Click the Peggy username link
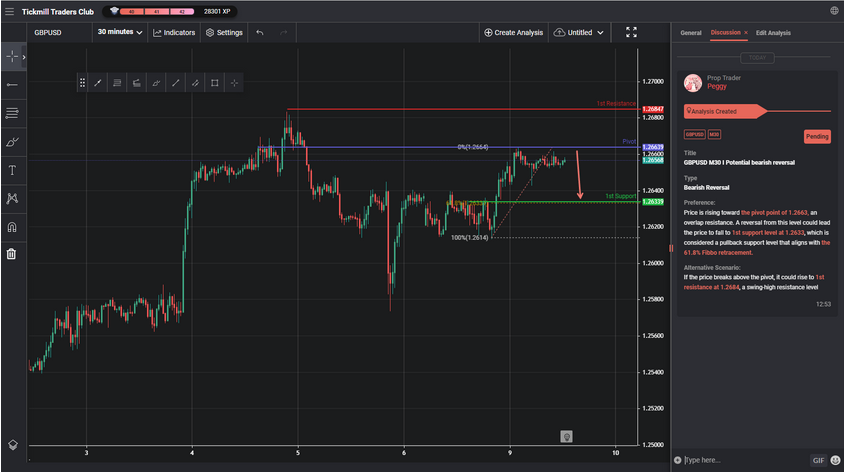The image size is (844, 472). (716, 86)
